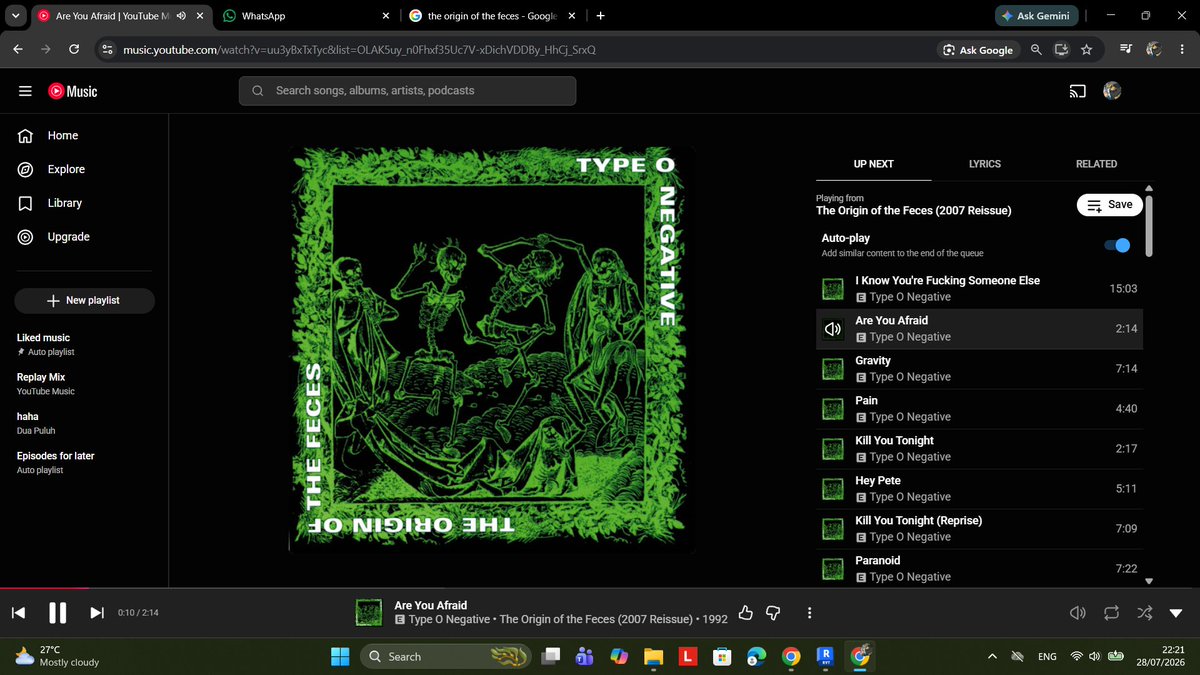Switch to the WhatsApp browser tab
This screenshot has height=675, width=1200.
[305, 17]
